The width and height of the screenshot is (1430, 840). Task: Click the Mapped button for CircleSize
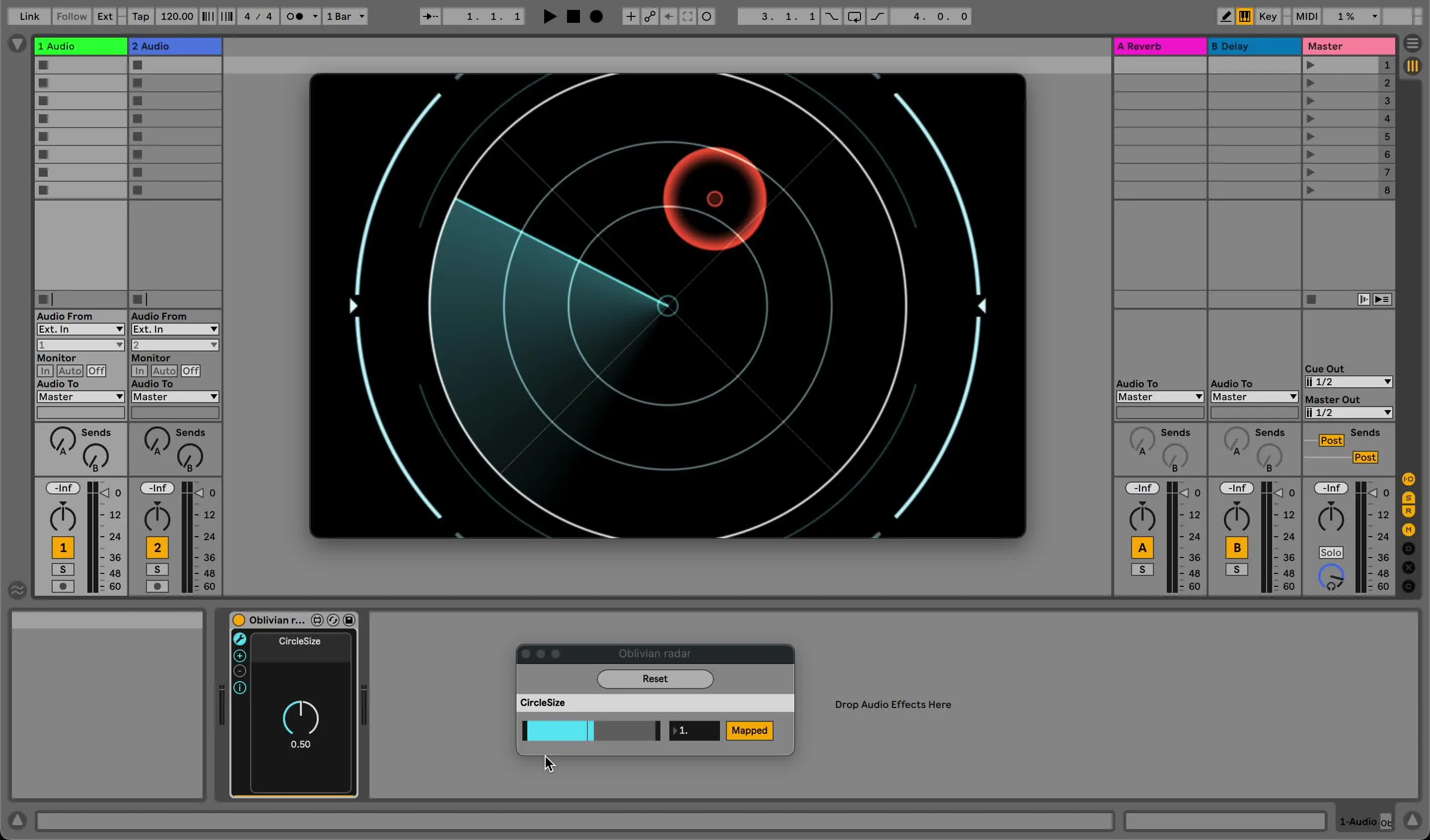(x=749, y=730)
